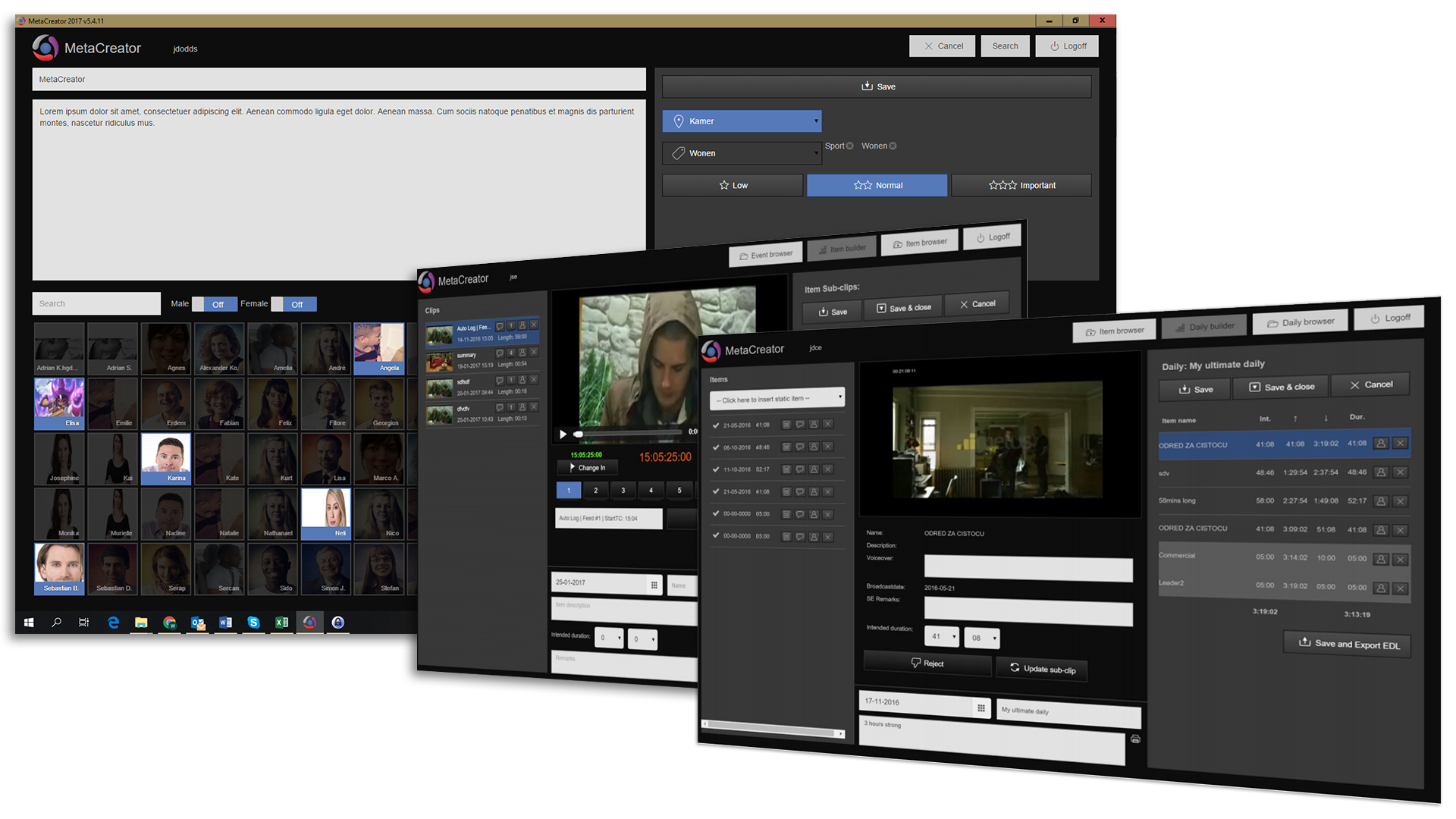Remove the Sport tag
The height and width of the screenshot is (819, 1456).
(x=850, y=146)
